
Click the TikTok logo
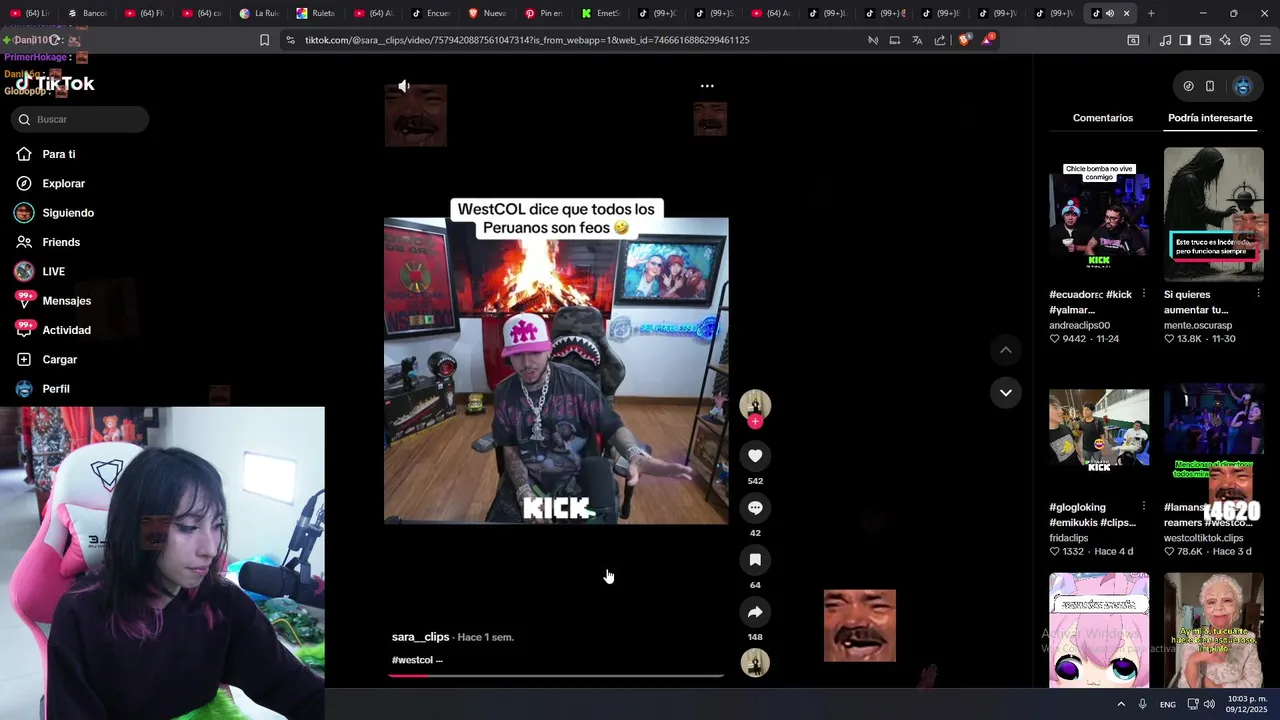coord(56,84)
